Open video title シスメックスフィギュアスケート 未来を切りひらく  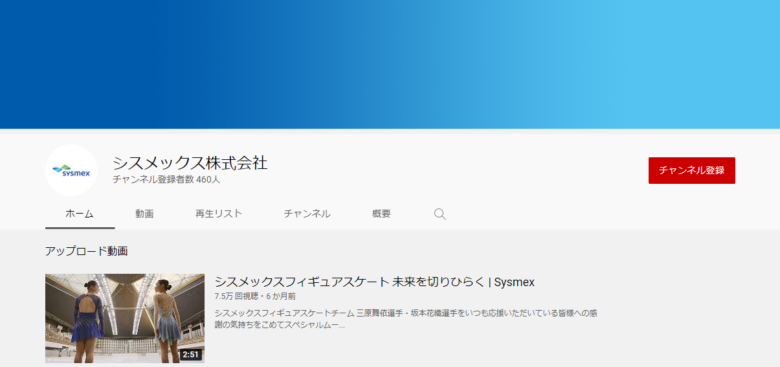[375, 282]
